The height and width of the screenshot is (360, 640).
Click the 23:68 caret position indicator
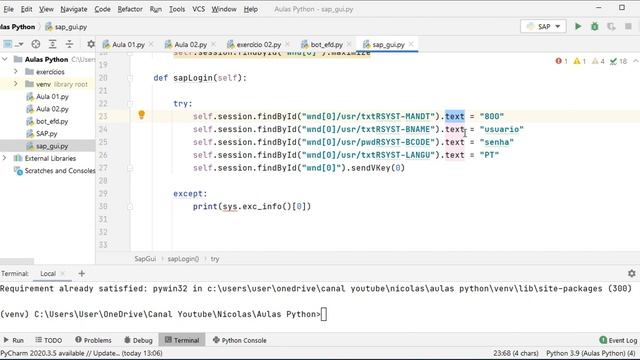click(516, 353)
